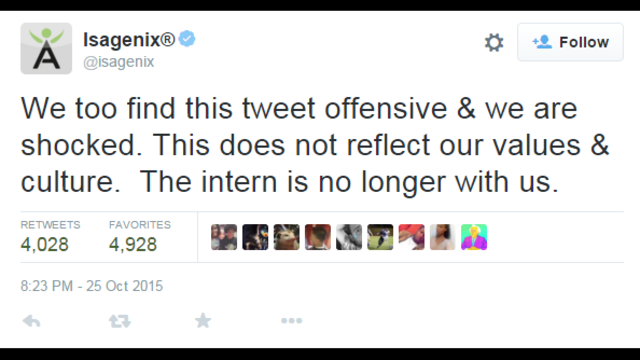Favorite the tweet with star icon
The height and width of the screenshot is (360, 640).
tap(203, 320)
